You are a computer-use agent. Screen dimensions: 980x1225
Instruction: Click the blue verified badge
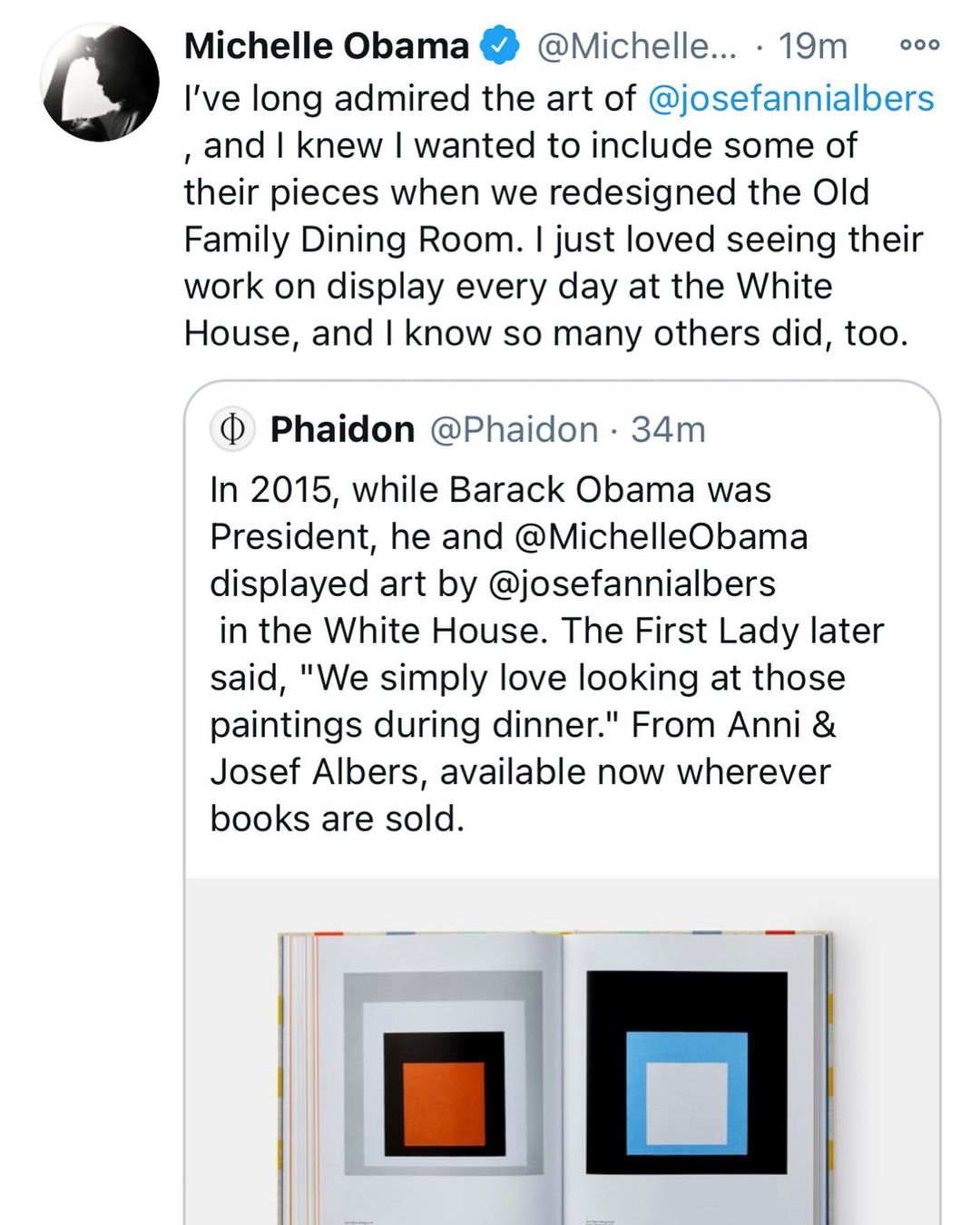pos(498,45)
